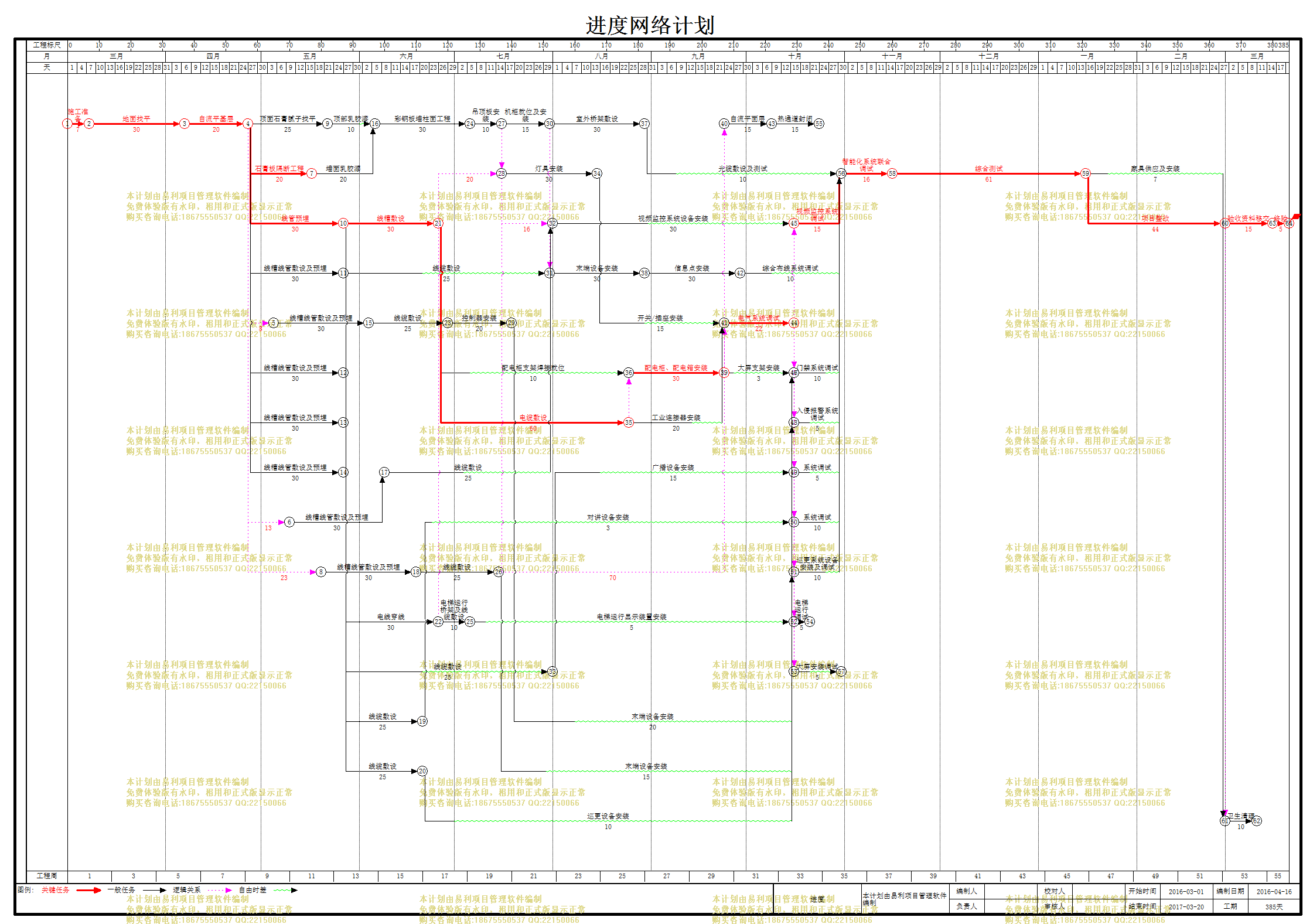This screenshot has width=1303, height=924.
Task: Click the 门禁系统调试 task label
Action: click(817, 368)
